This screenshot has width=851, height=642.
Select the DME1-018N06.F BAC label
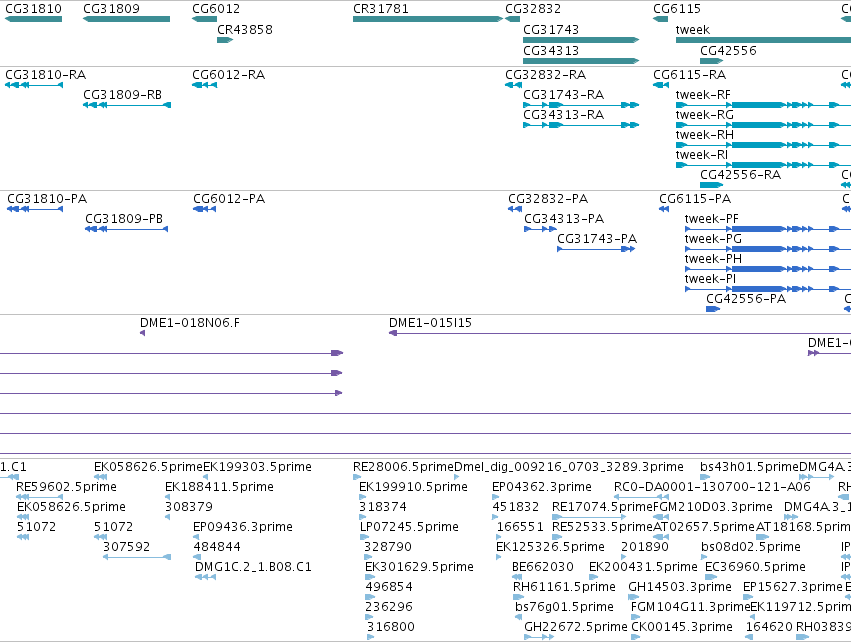[189, 323]
